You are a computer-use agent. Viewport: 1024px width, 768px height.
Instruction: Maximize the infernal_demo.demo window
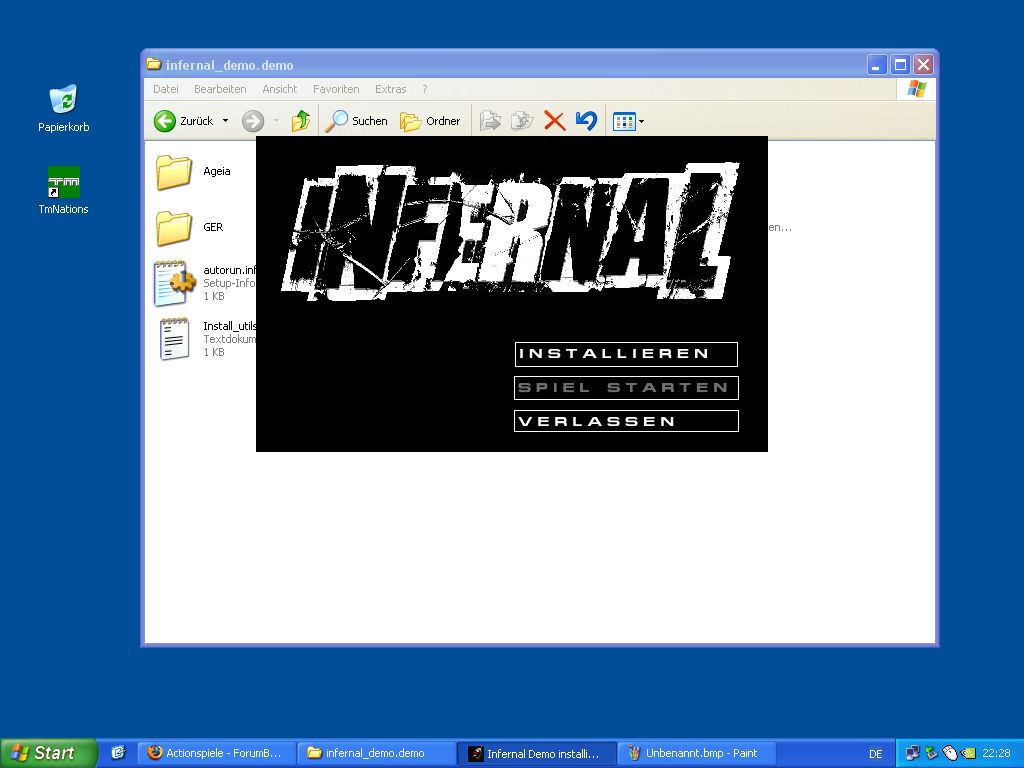[x=900, y=65]
